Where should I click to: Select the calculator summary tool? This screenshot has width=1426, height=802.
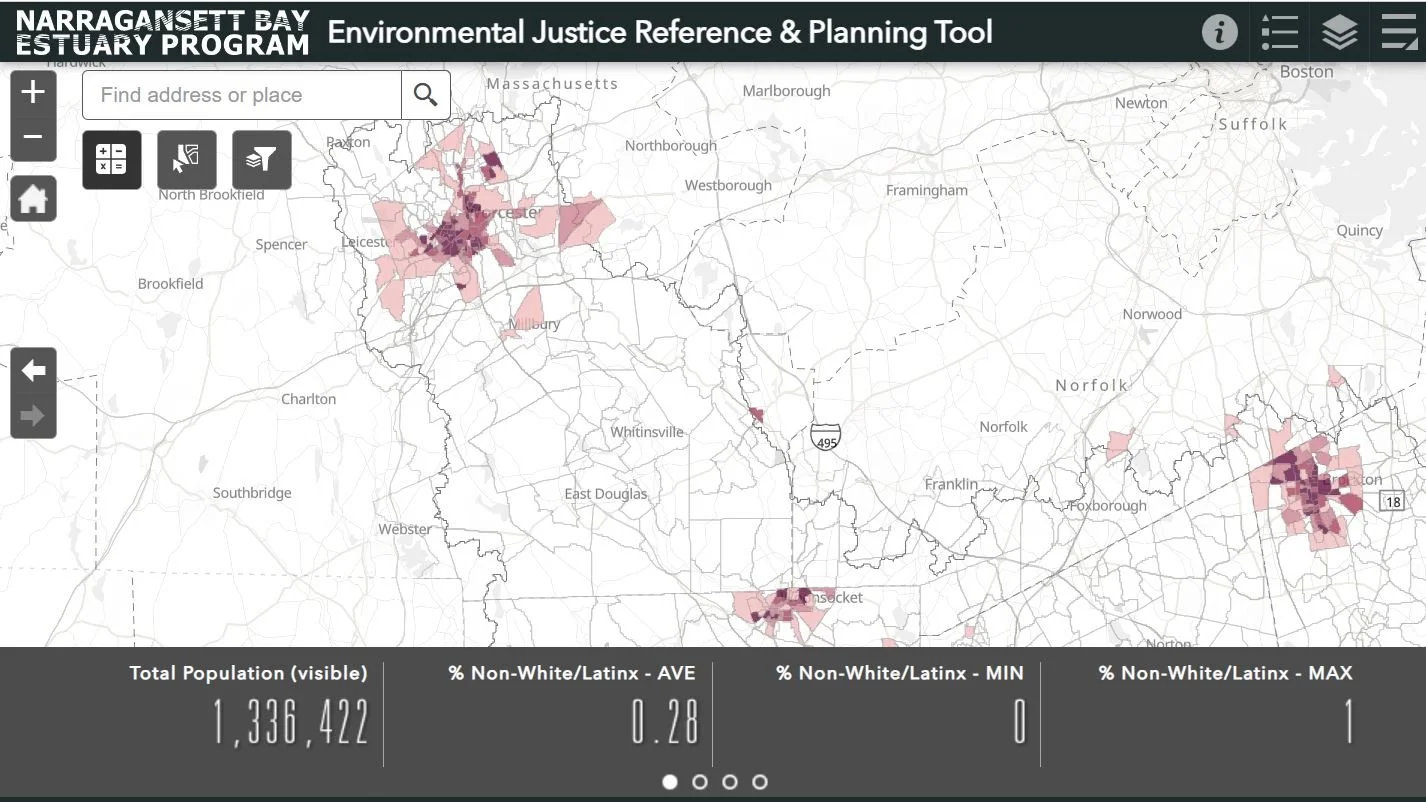112,159
